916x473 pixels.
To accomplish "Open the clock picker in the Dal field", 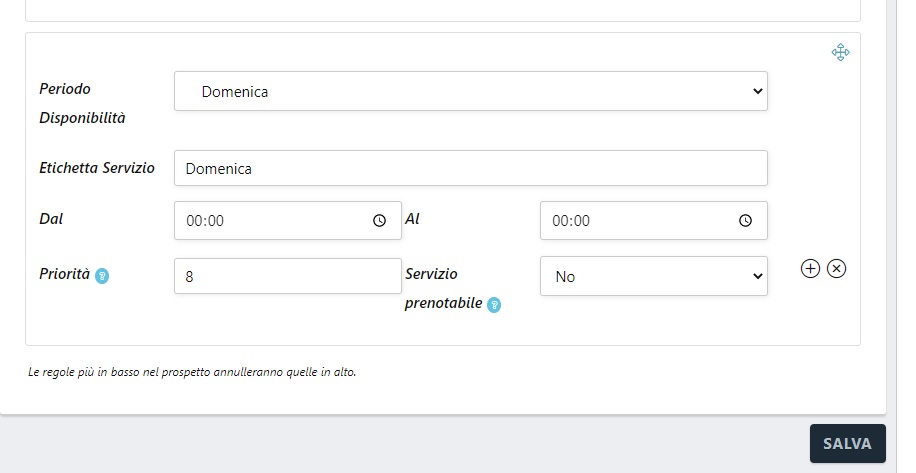I will [x=379, y=221].
